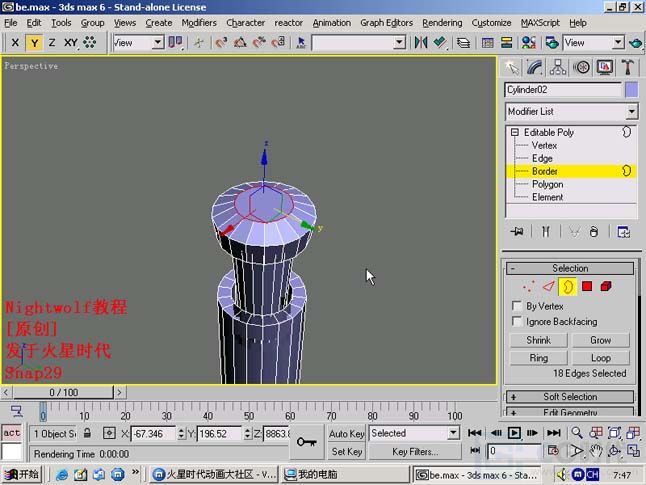The image size is (646, 485).
Task: Collapse the Selection rollout
Action: (570, 268)
